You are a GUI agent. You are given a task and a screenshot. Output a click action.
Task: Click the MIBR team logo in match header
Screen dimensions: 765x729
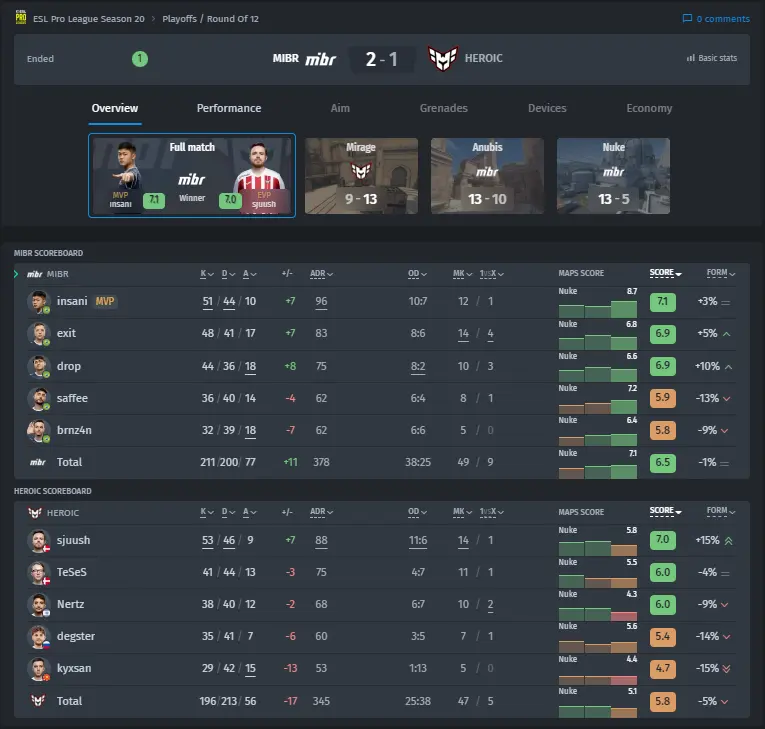pyautogui.click(x=321, y=59)
